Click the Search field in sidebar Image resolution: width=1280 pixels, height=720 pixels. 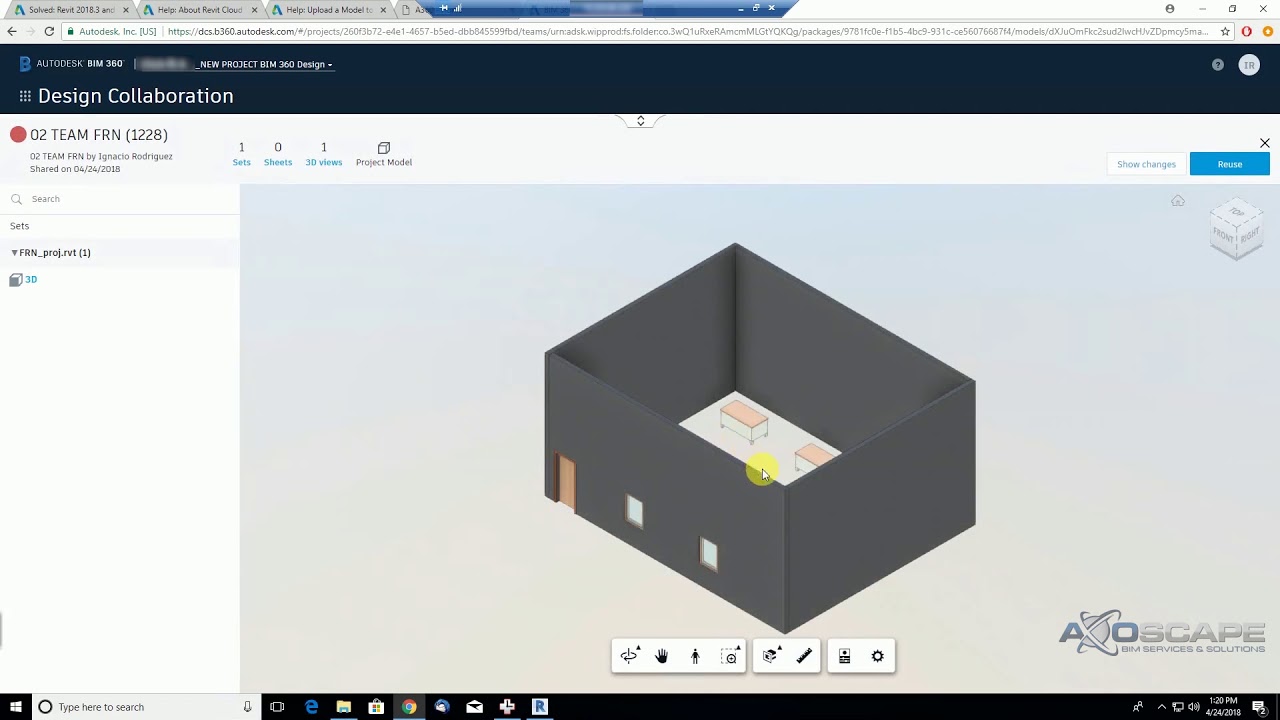click(120, 199)
